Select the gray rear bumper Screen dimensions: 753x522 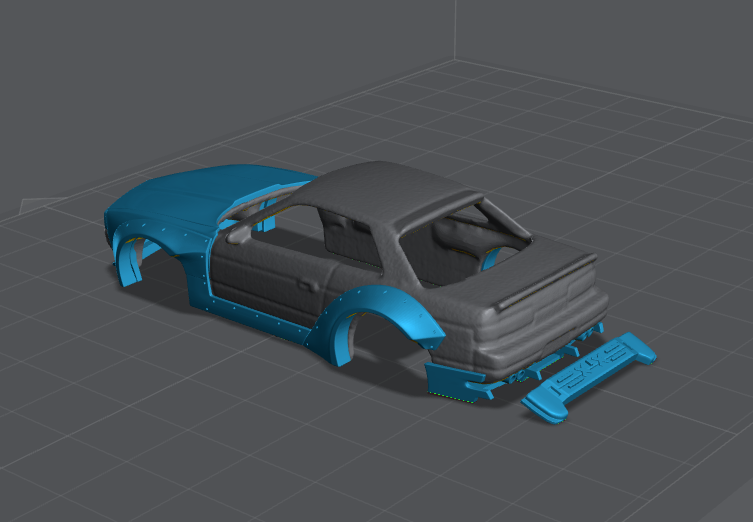(x=540, y=335)
